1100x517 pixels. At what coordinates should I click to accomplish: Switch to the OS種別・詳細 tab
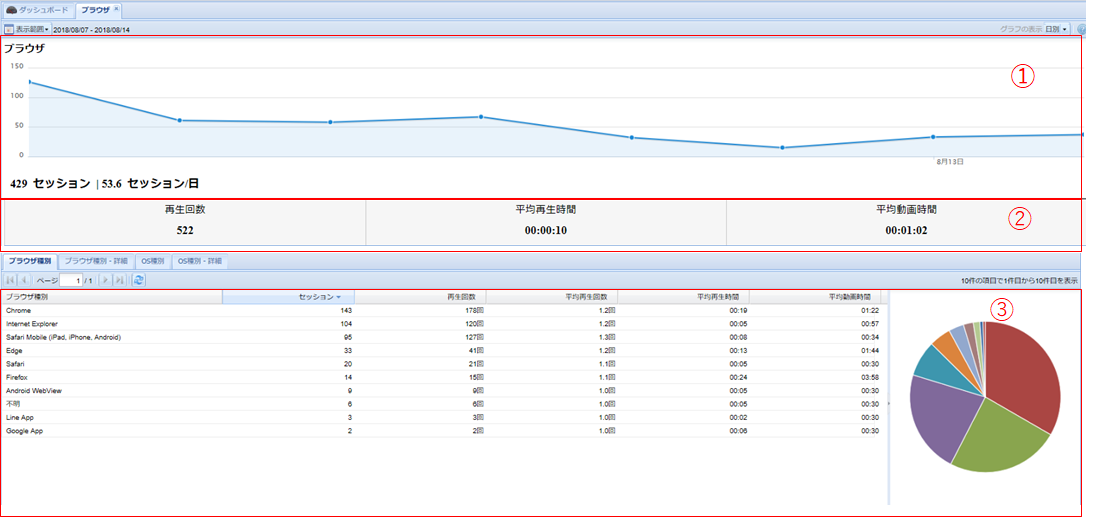[201, 262]
